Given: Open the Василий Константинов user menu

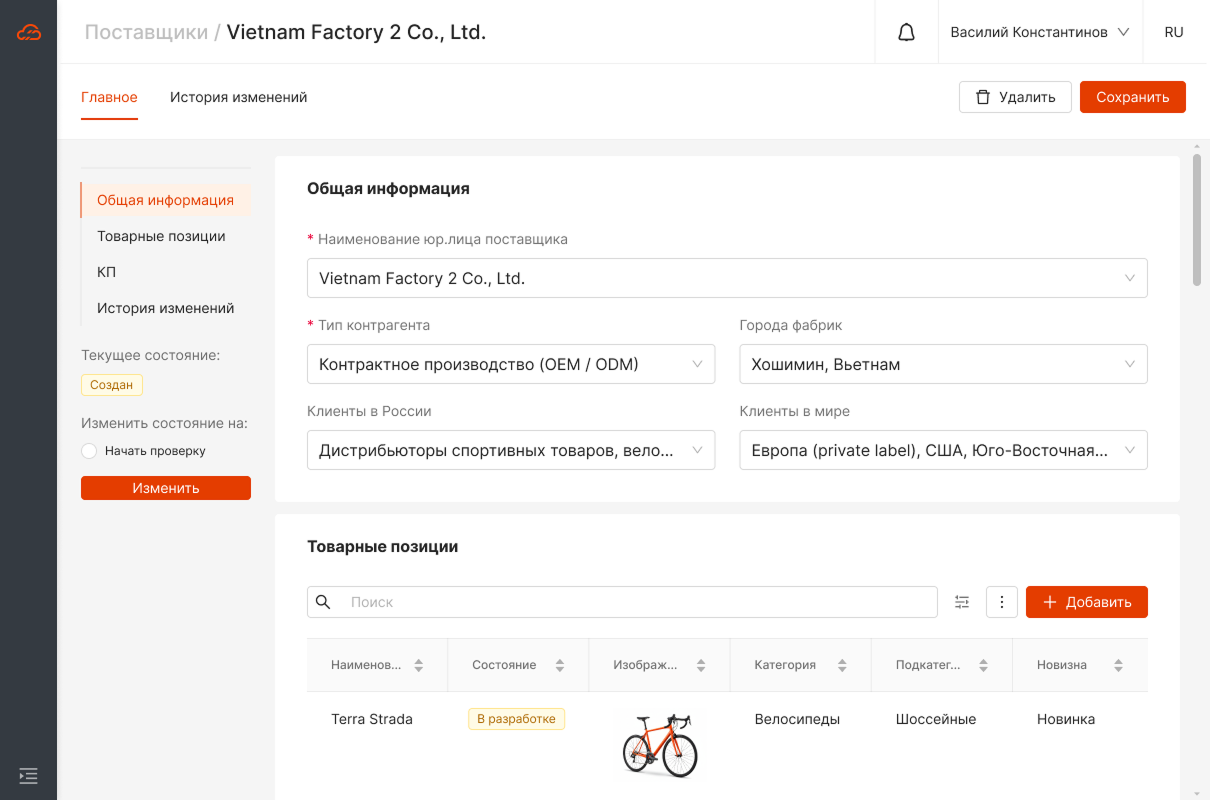Looking at the screenshot, I should click(x=1039, y=32).
